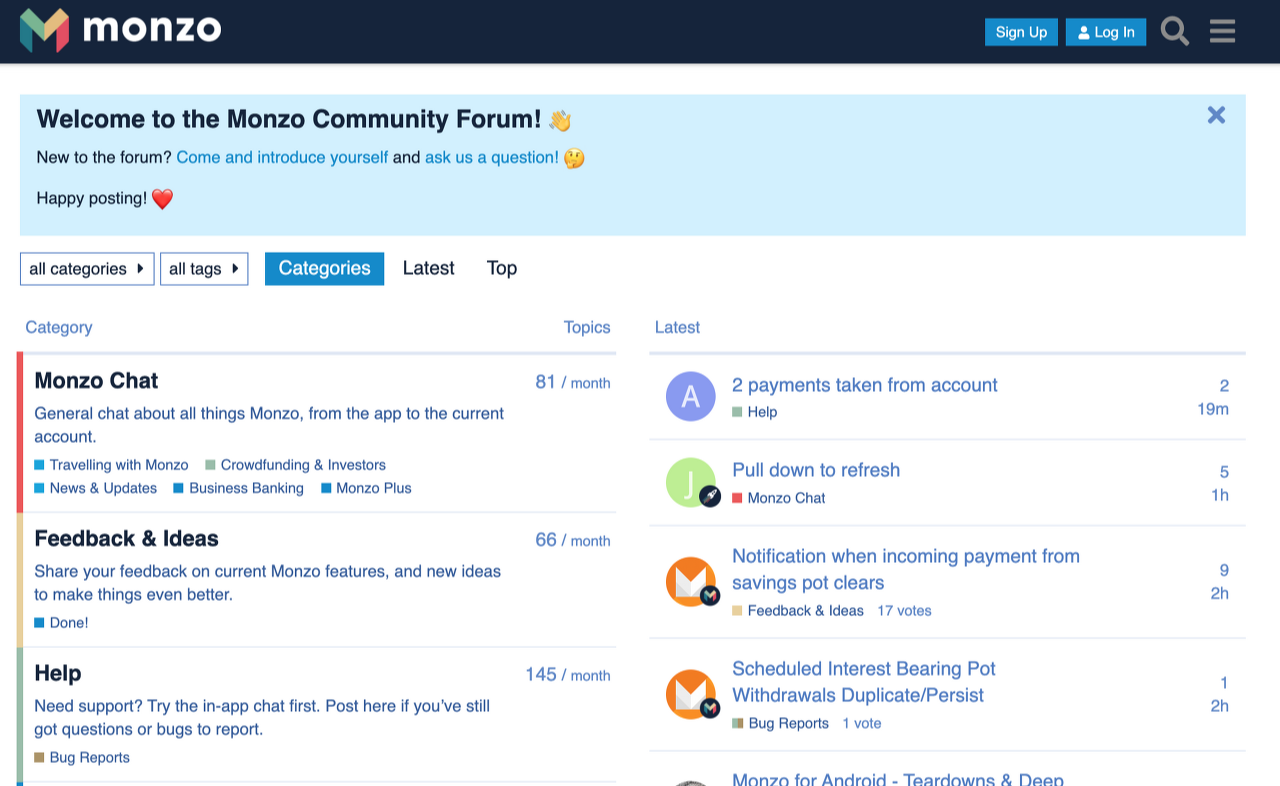
Task: Click the green 'J' user avatar
Action: point(691,482)
